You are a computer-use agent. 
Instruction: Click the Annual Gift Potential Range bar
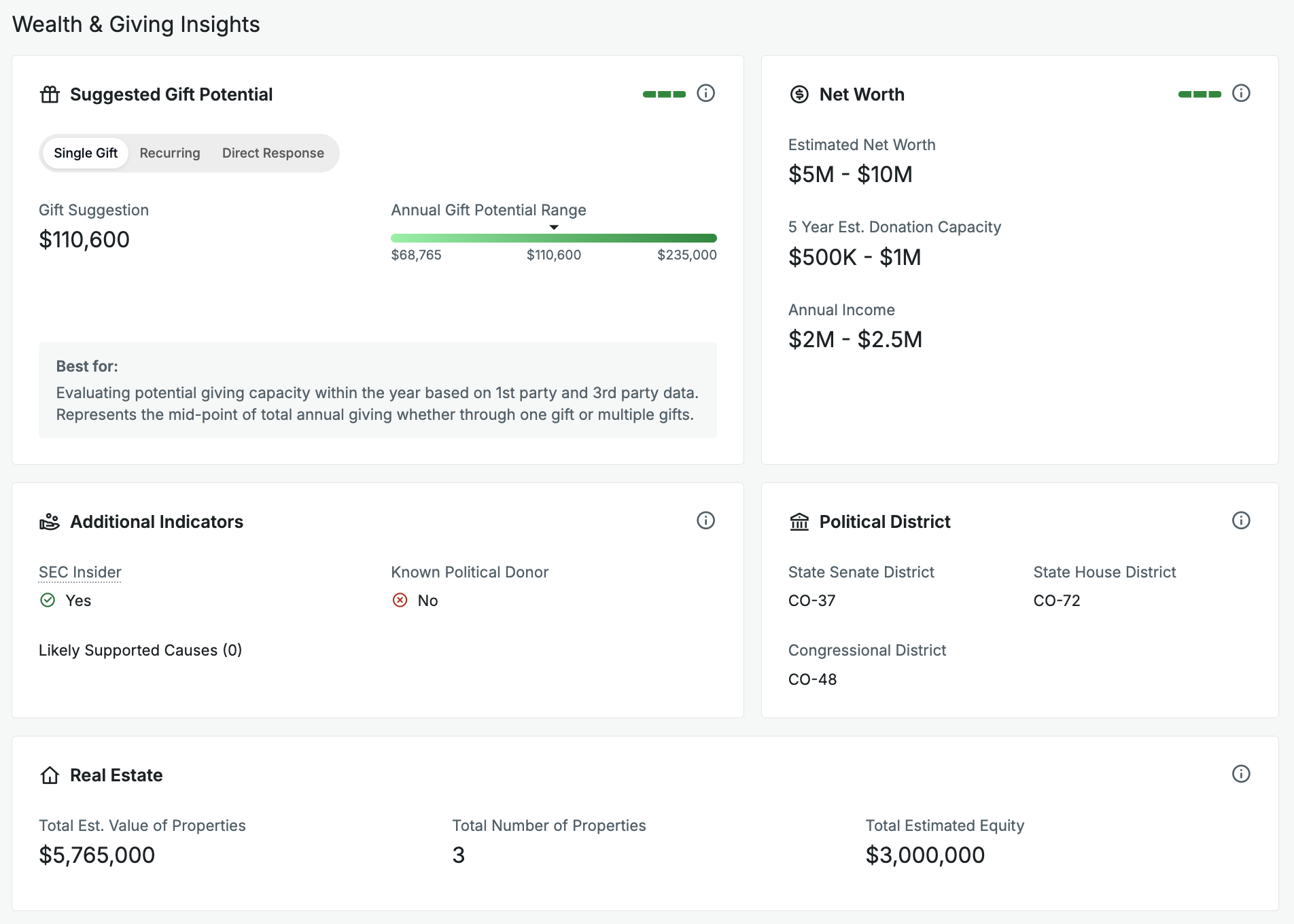tap(554, 238)
